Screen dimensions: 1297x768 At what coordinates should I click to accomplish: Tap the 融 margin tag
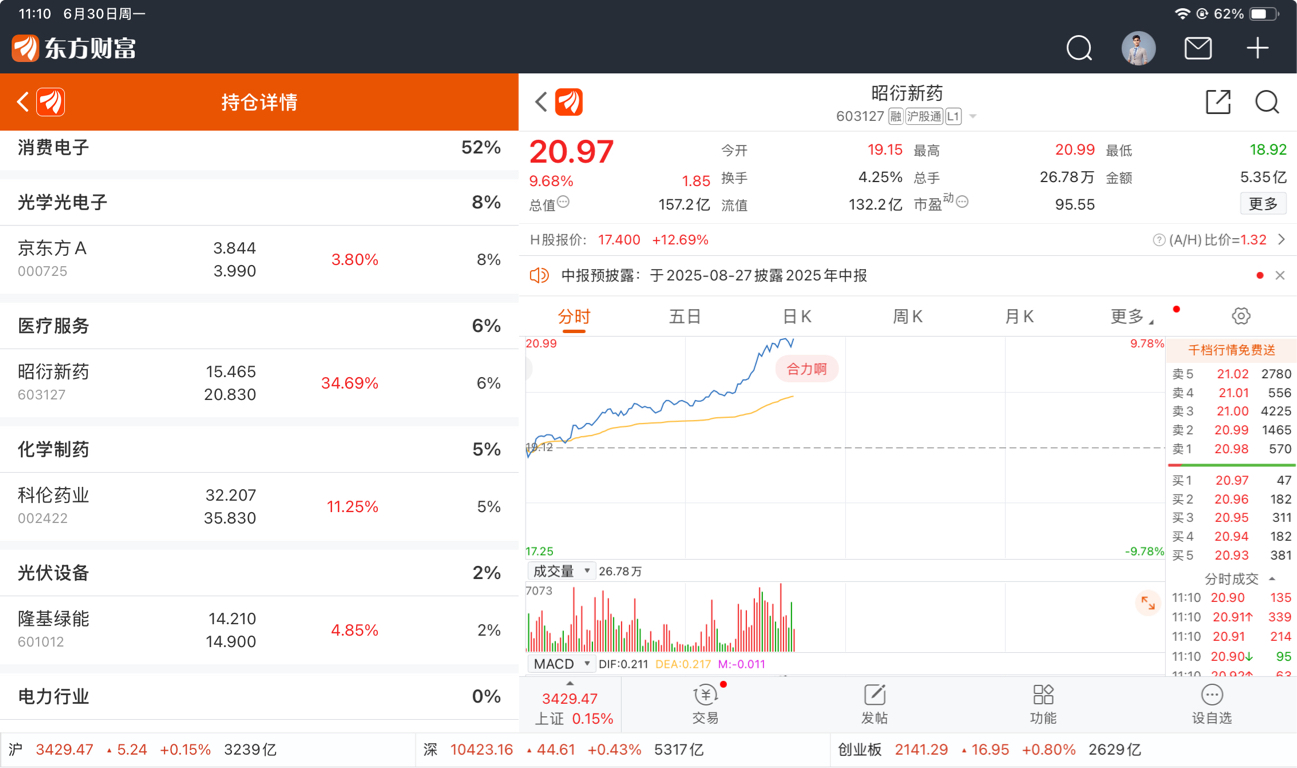click(x=896, y=117)
